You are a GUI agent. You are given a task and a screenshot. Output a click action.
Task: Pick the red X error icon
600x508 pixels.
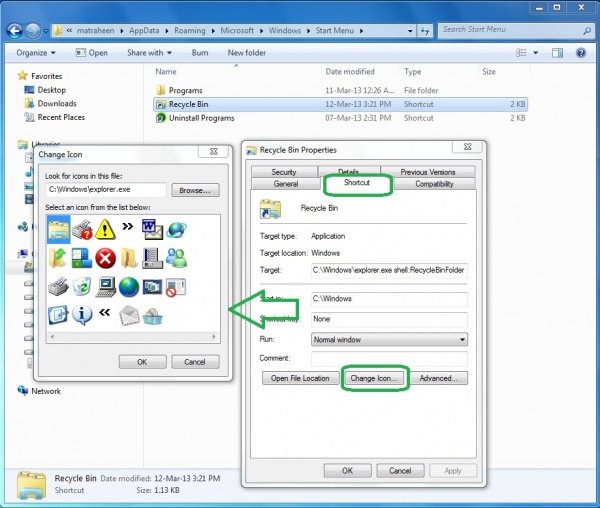(x=105, y=258)
